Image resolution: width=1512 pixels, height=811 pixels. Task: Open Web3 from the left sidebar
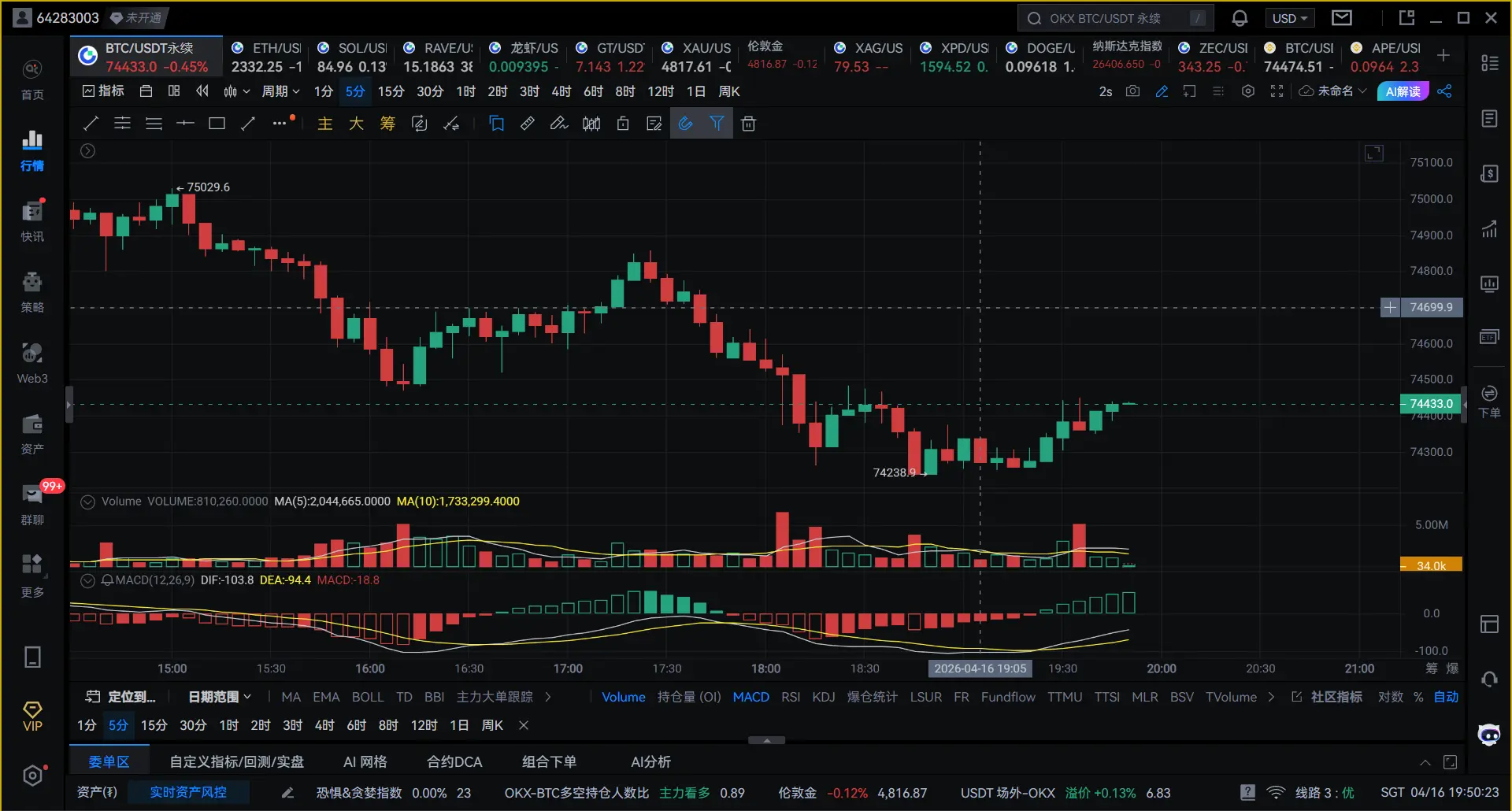(32, 364)
